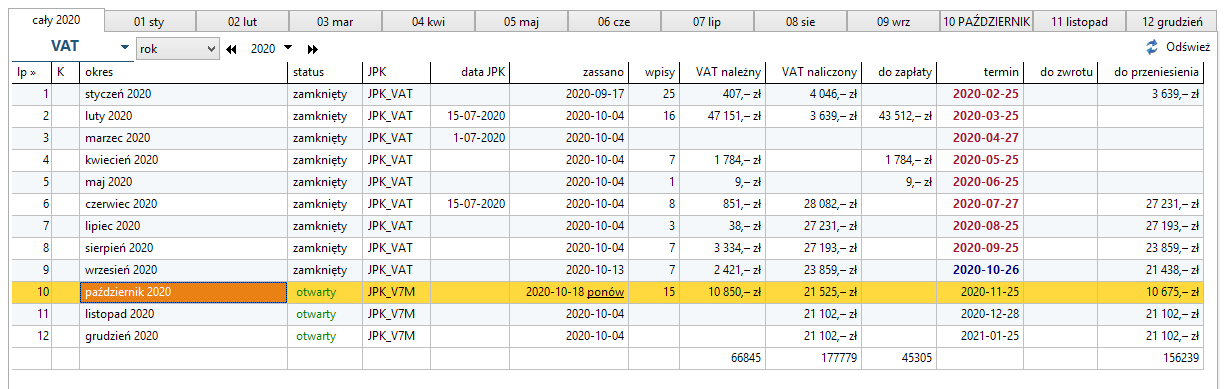
Task: Click the 'ponów' link in October row
Action: click(x=606, y=292)
